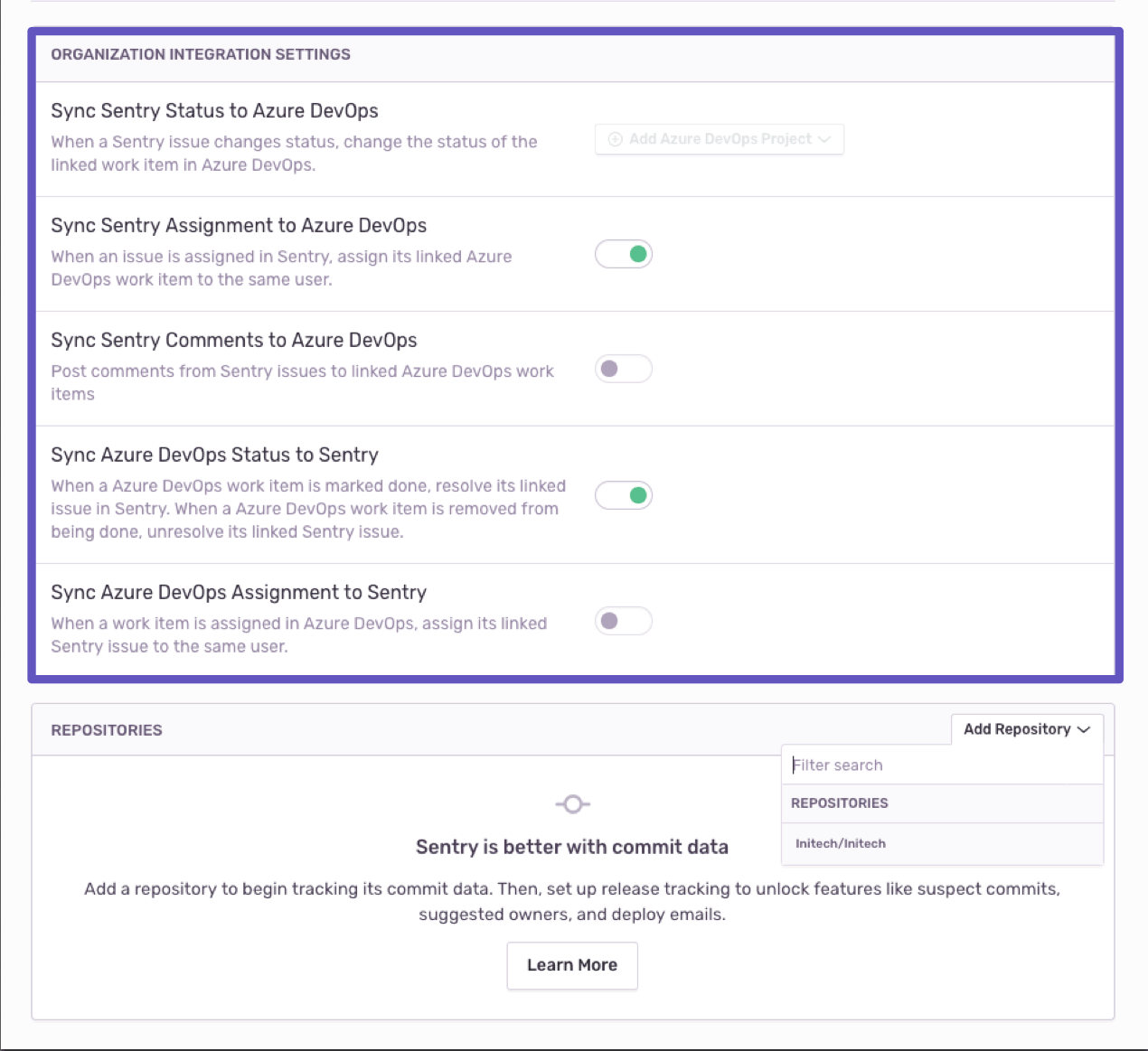
Task: Turn off Sync Azure DevOps Status to Sentry
Action: [x=624, y=495]
